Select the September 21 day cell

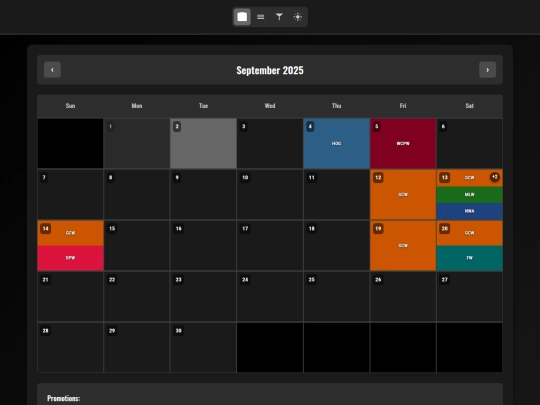pos(70,297)
